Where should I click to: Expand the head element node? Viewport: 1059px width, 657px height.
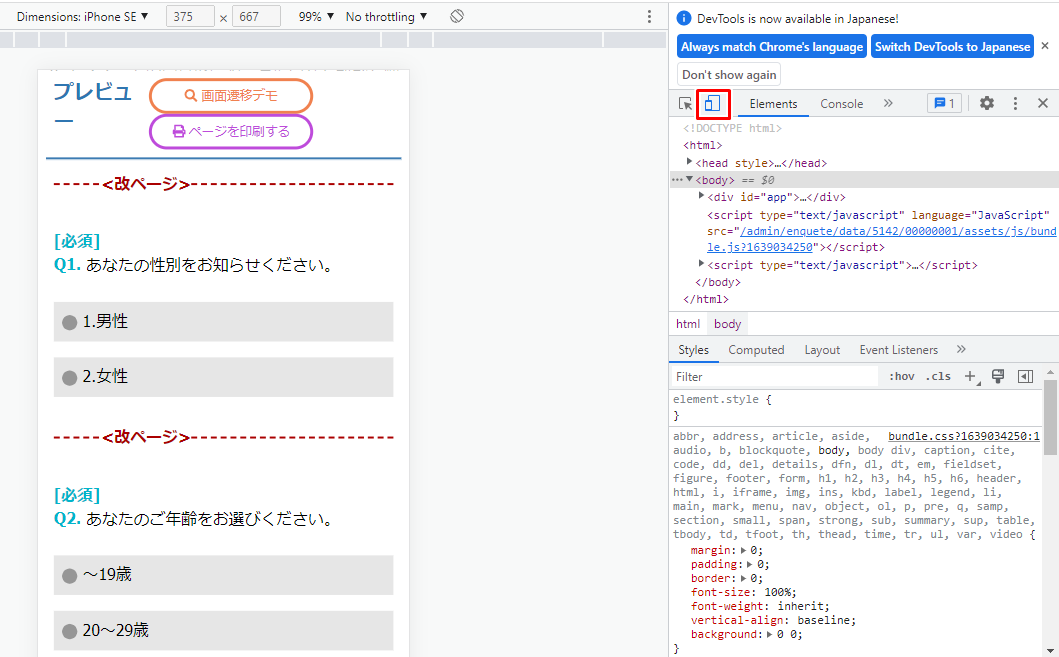click(x=689, y=161)
